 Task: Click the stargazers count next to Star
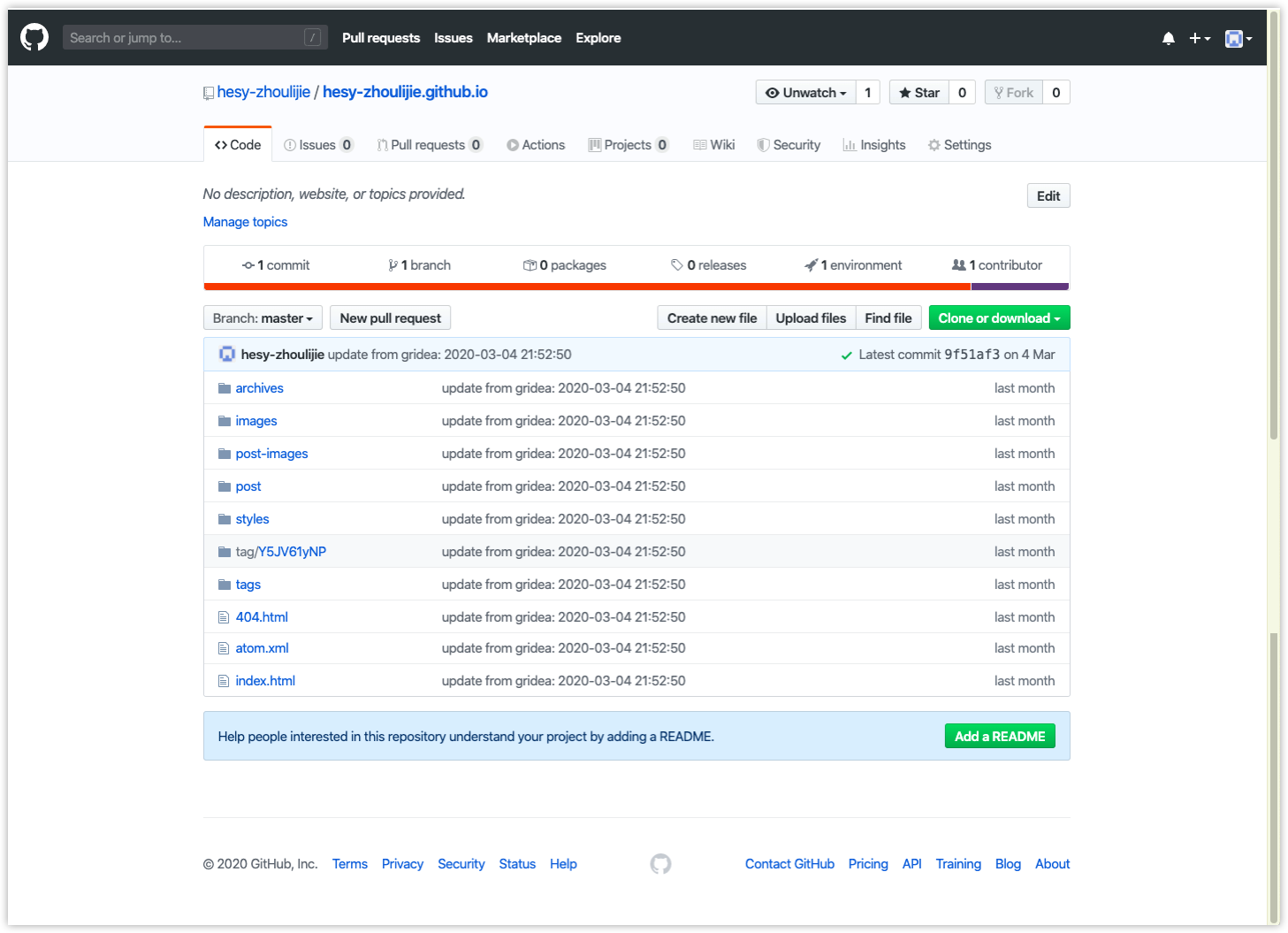963,93
